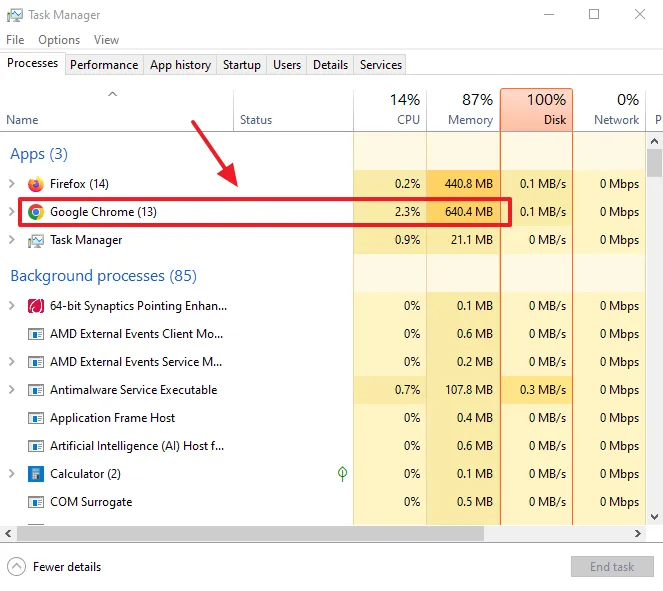Open the Options menu
Image resolution: width=663 pixels, height=591 pixels.
pos(59,40)
